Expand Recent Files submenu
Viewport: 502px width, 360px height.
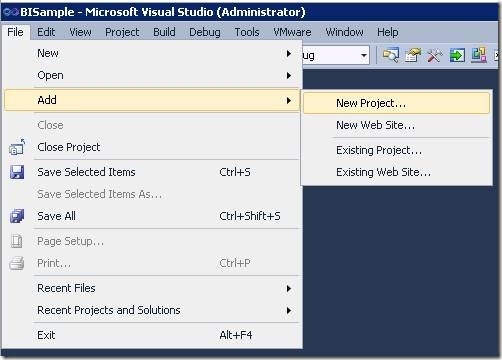[152, 288]
